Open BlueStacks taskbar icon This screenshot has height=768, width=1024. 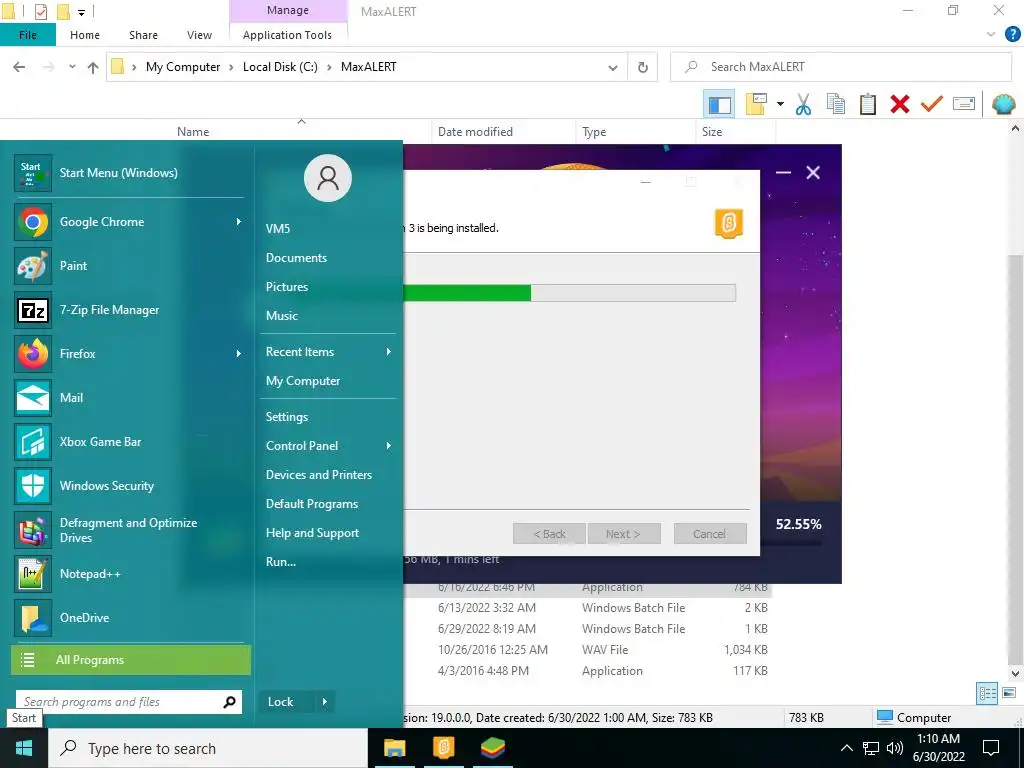coord(493,748)
